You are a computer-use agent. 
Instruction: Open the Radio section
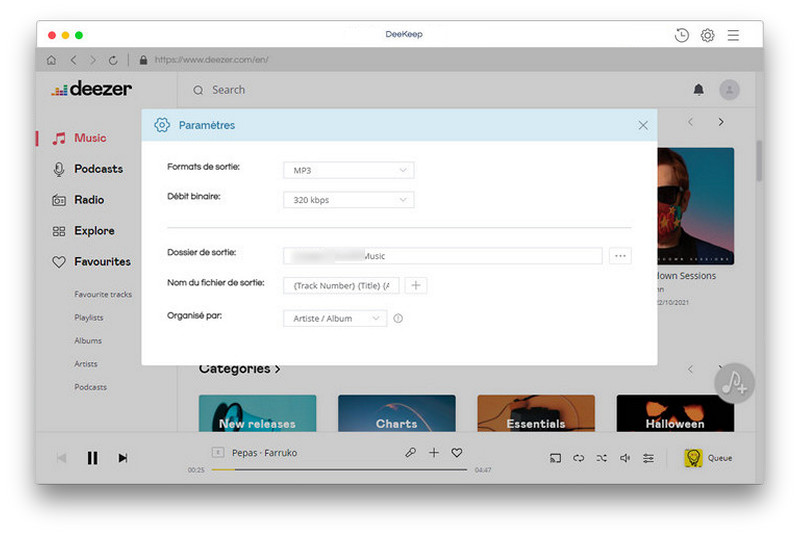(x=78, y=200)
